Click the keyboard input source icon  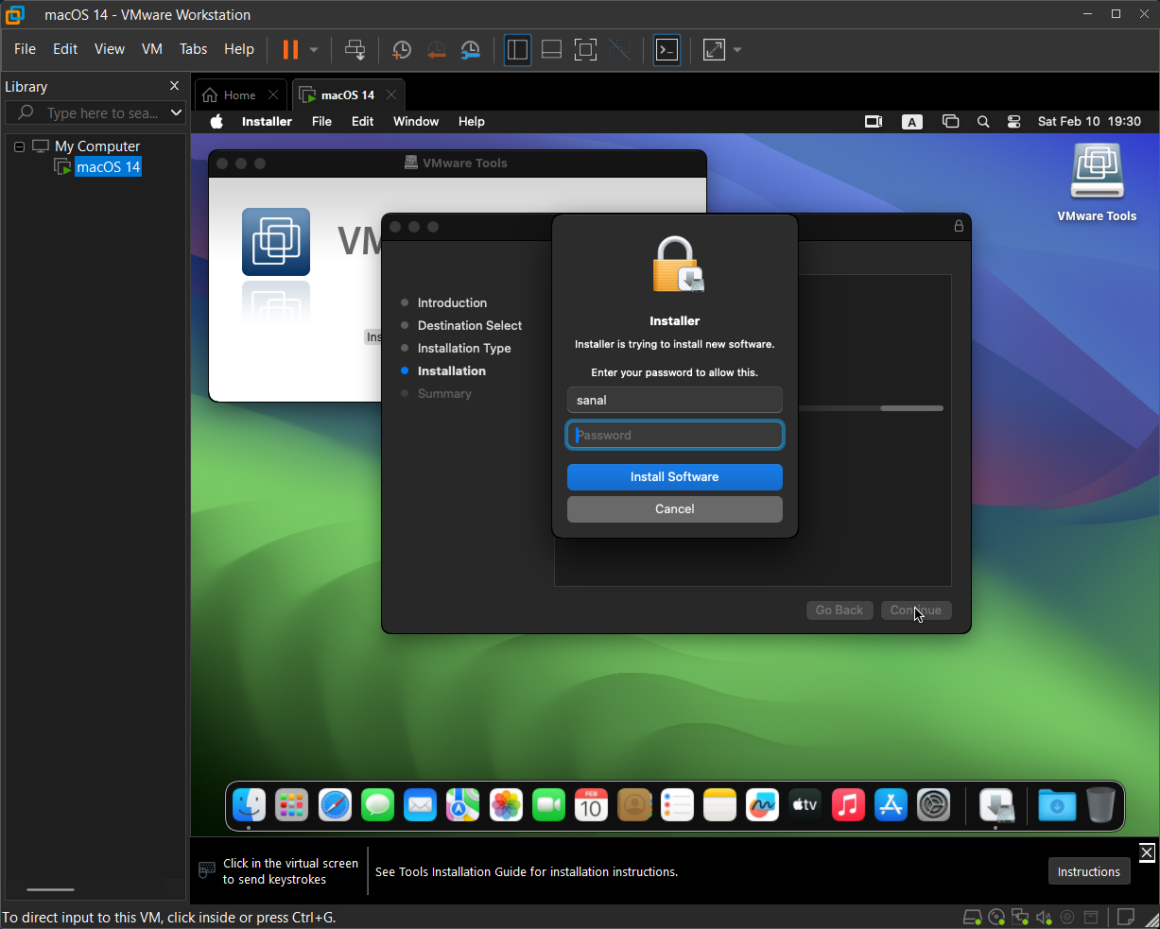pos(912,122)
